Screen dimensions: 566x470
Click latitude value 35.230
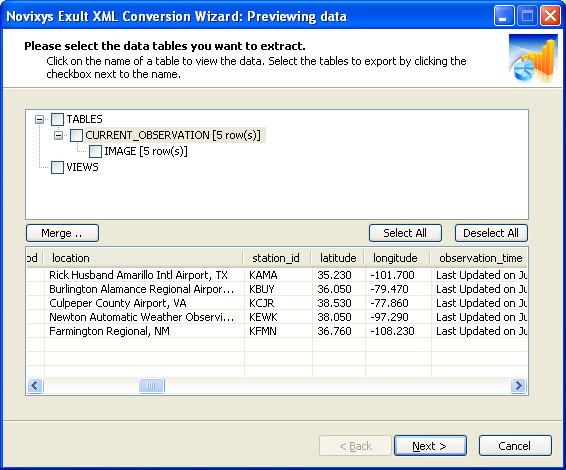[x=339, y=275]
